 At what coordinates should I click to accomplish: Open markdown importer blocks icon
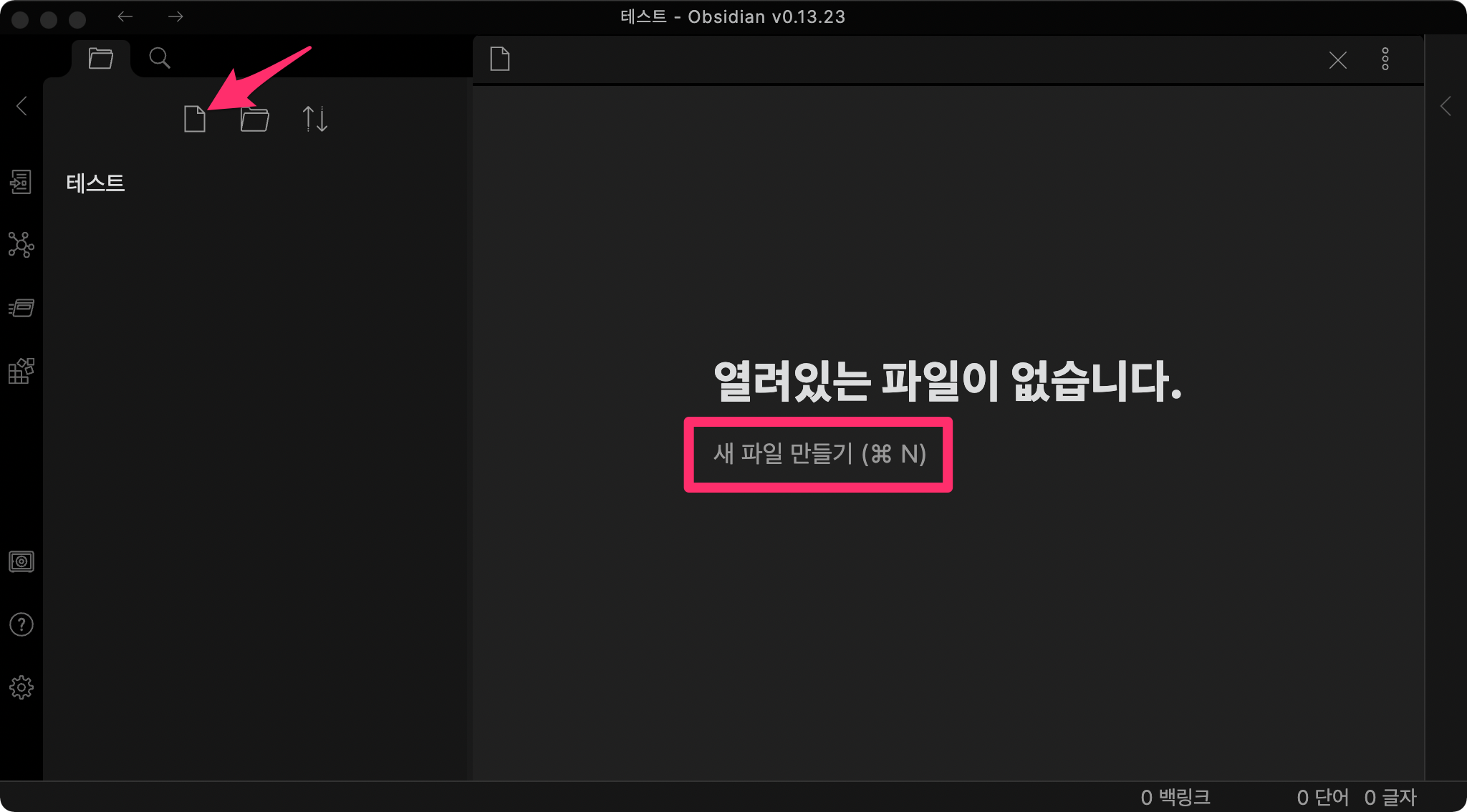point(21,371)
